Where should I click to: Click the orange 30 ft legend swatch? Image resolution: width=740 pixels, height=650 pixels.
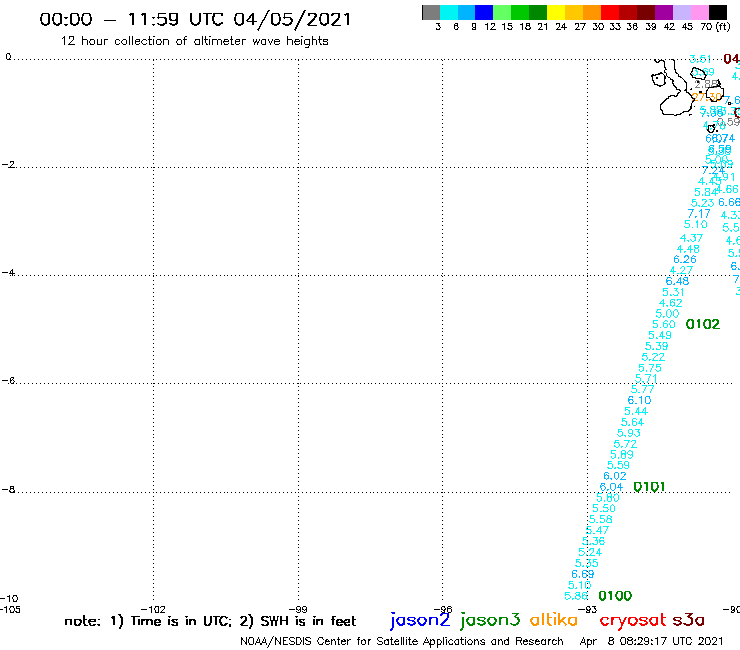pyautogui.click(x=592, y=13)
